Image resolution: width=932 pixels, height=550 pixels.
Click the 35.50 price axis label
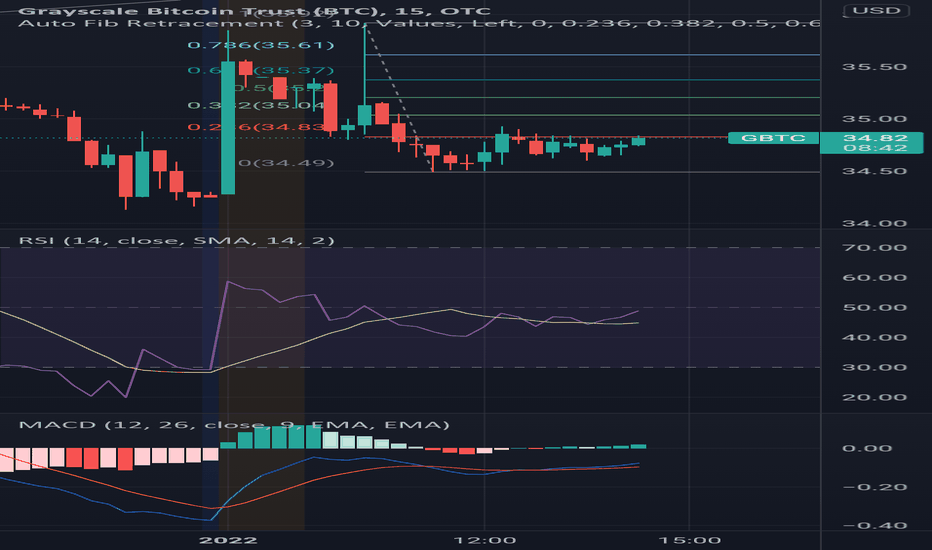pos(874,67)
